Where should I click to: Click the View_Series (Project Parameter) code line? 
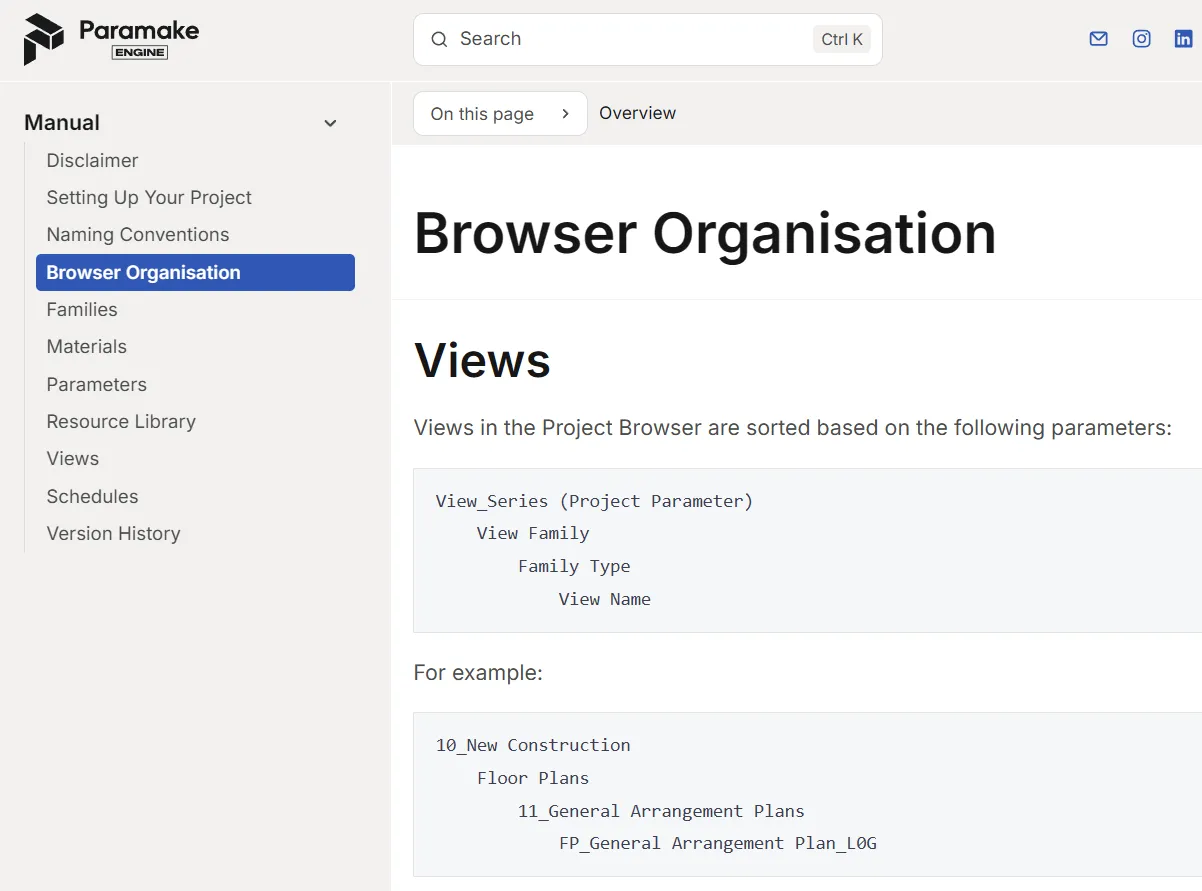[594, 501]
